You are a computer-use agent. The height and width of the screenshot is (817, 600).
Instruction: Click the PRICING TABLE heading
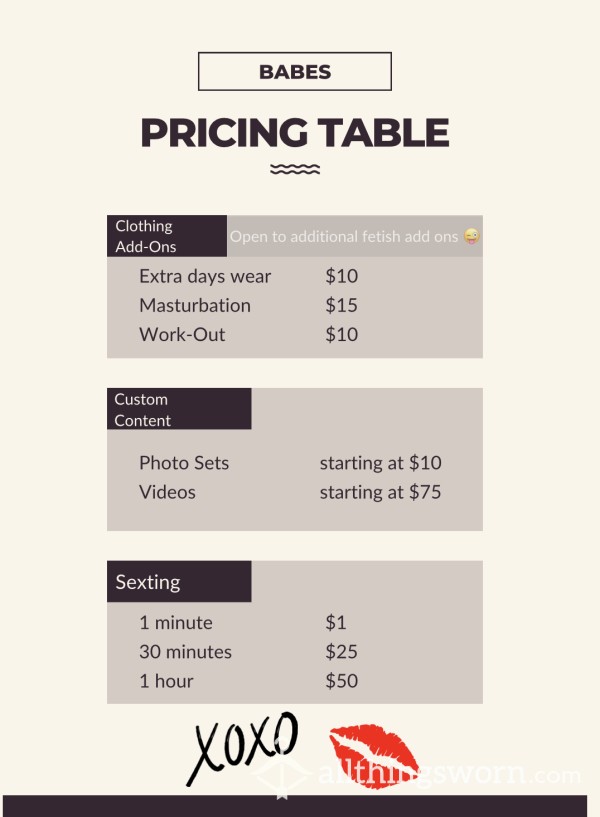pyautogui.click(x=295, y=132)
